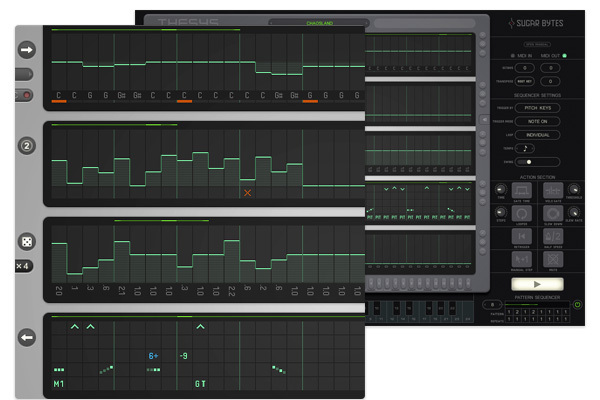Activate the Looper action button
Screen dimensions: 600x400
tap(522, 214)
